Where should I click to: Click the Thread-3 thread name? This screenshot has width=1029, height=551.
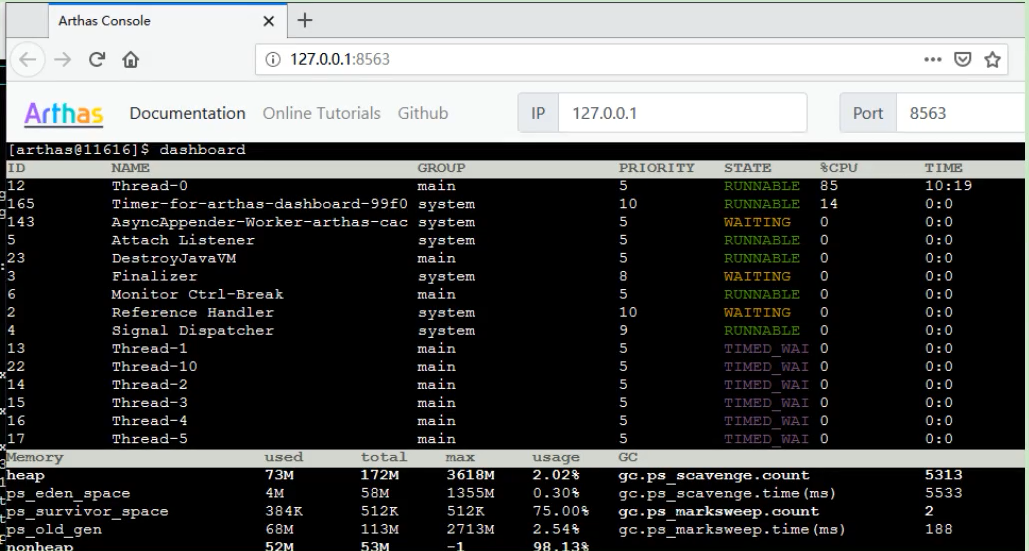(x=150, y=402)
